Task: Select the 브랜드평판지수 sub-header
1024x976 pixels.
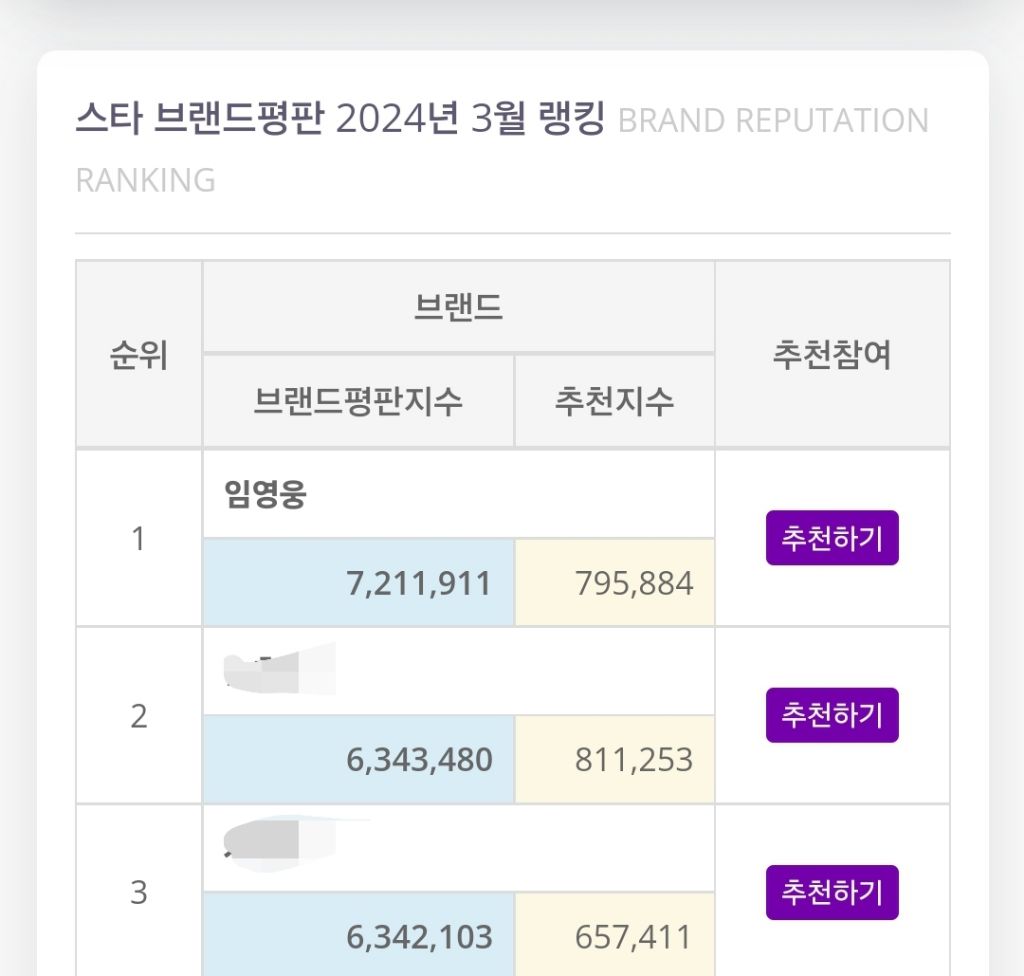Action: coord(358,401)
